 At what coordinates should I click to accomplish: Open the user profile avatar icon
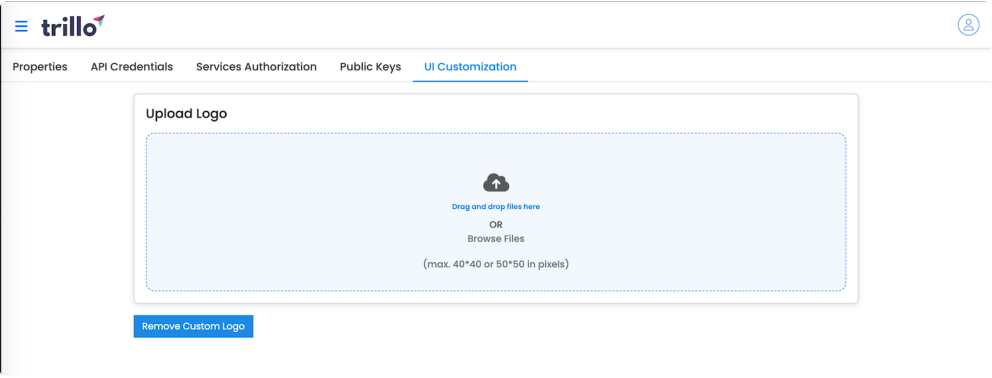pyautogui.click(x=968, y=25)
